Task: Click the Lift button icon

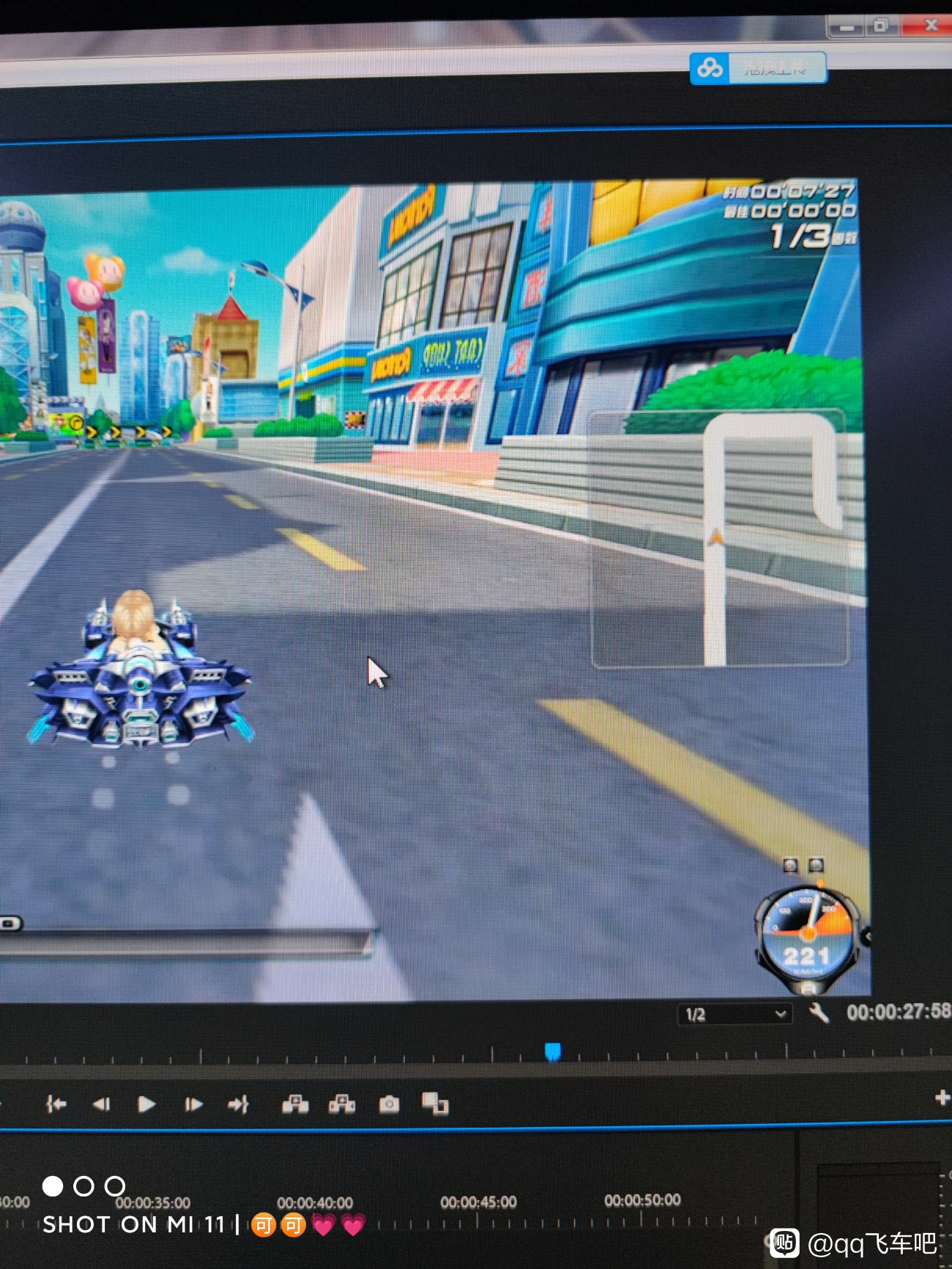Action: pos(295,1104)
